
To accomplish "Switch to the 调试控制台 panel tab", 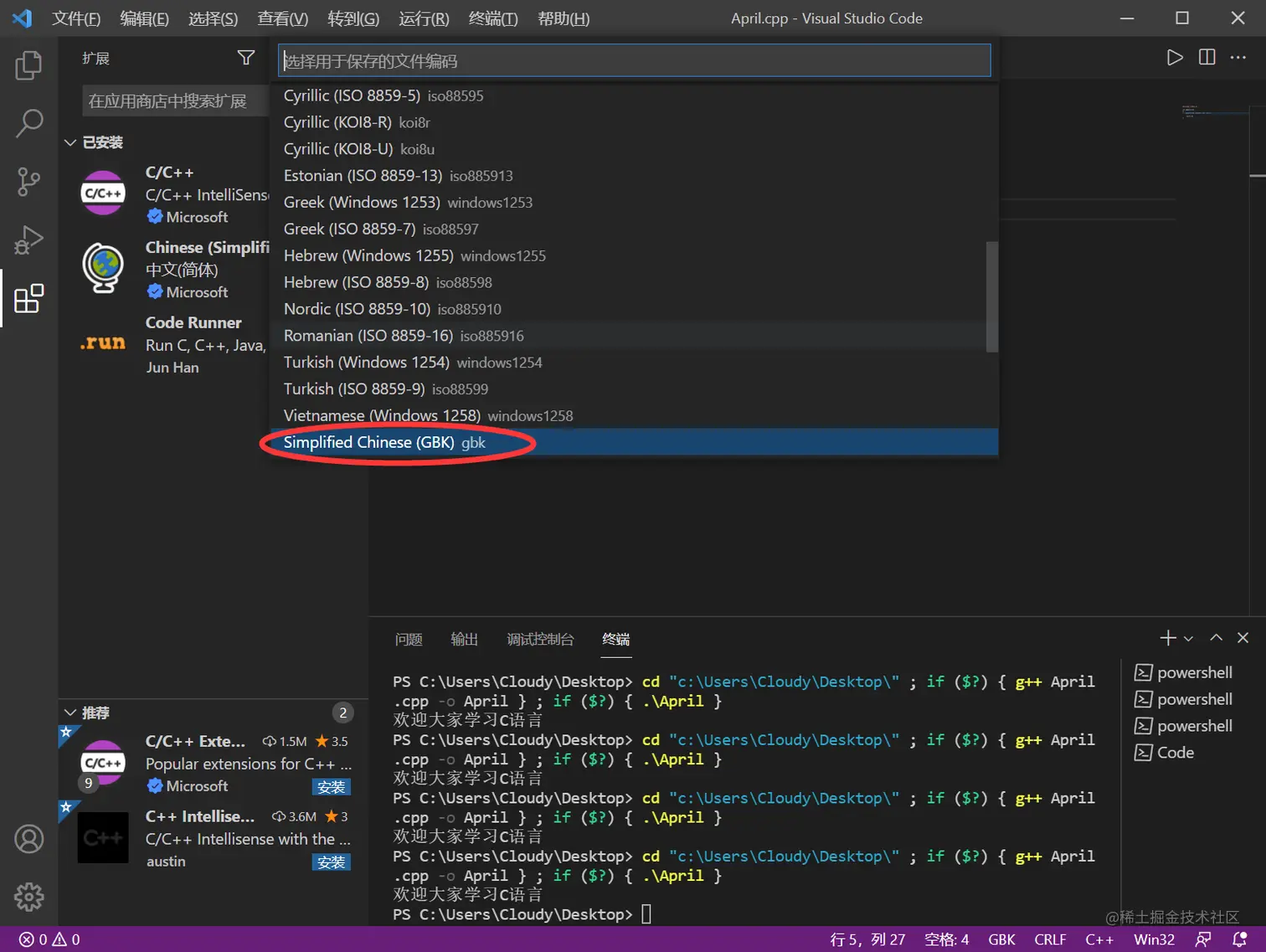I will click(x=540, y=639).
